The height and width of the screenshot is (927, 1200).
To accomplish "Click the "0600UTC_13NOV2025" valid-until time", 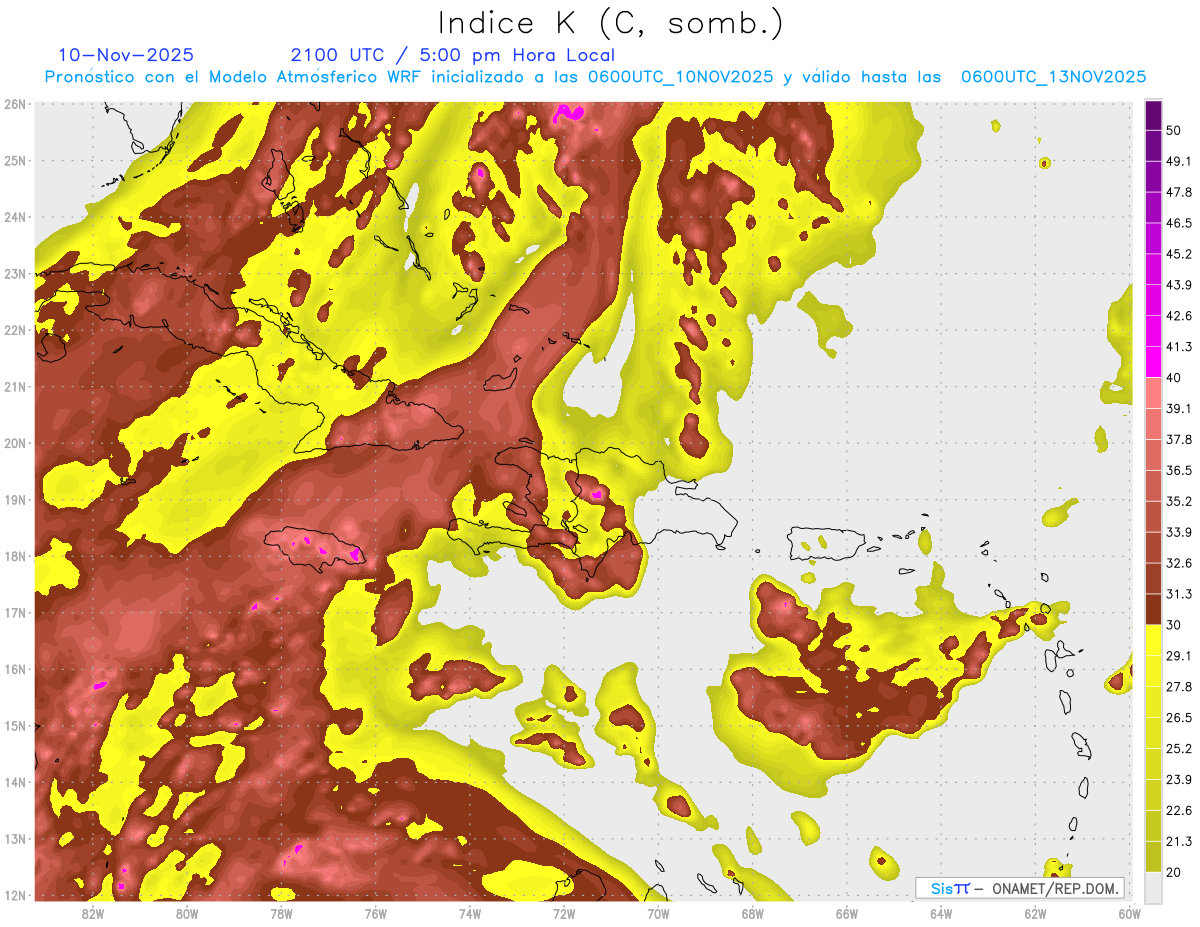I will (1054, 77).
